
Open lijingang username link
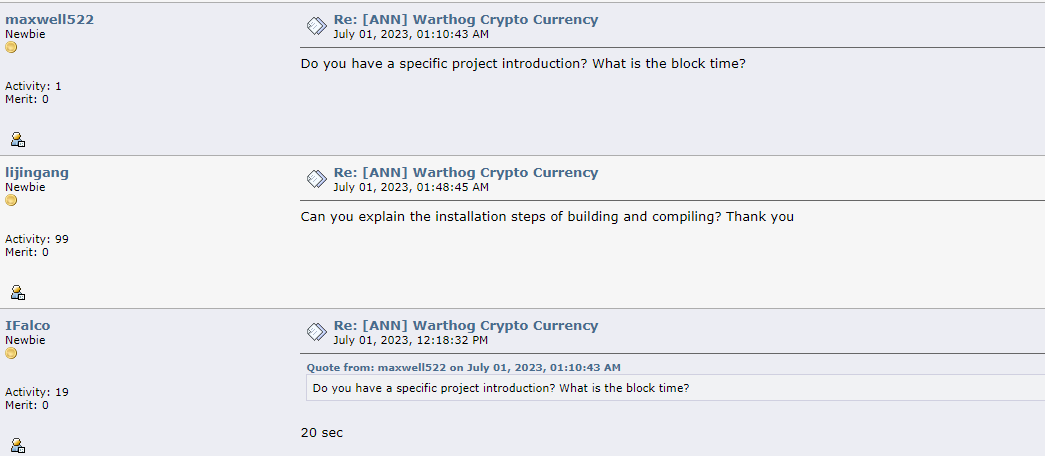(37, 173)
